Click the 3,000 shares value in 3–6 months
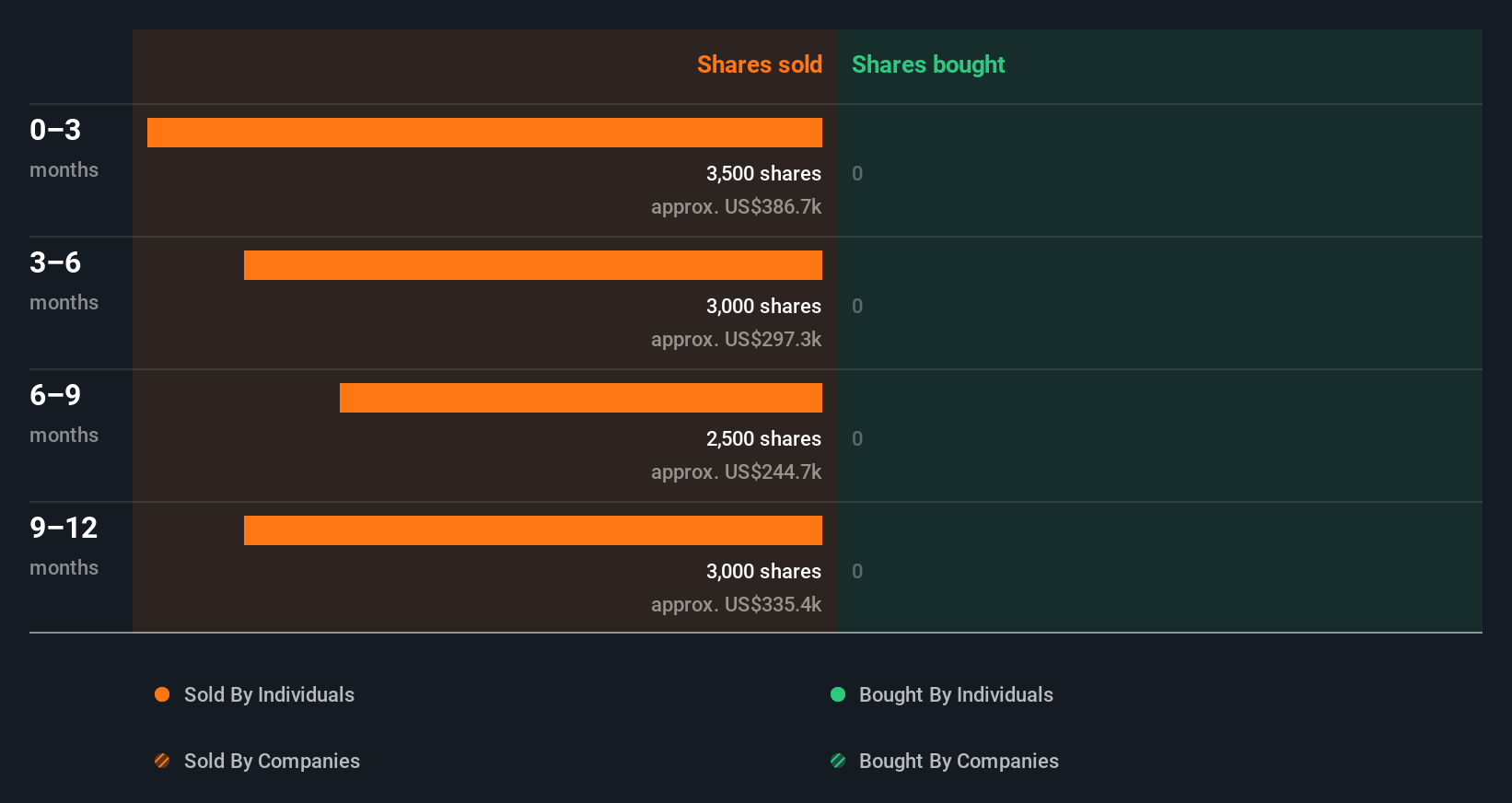This screenshot has width=1512, height=803. tap(763, 306)
